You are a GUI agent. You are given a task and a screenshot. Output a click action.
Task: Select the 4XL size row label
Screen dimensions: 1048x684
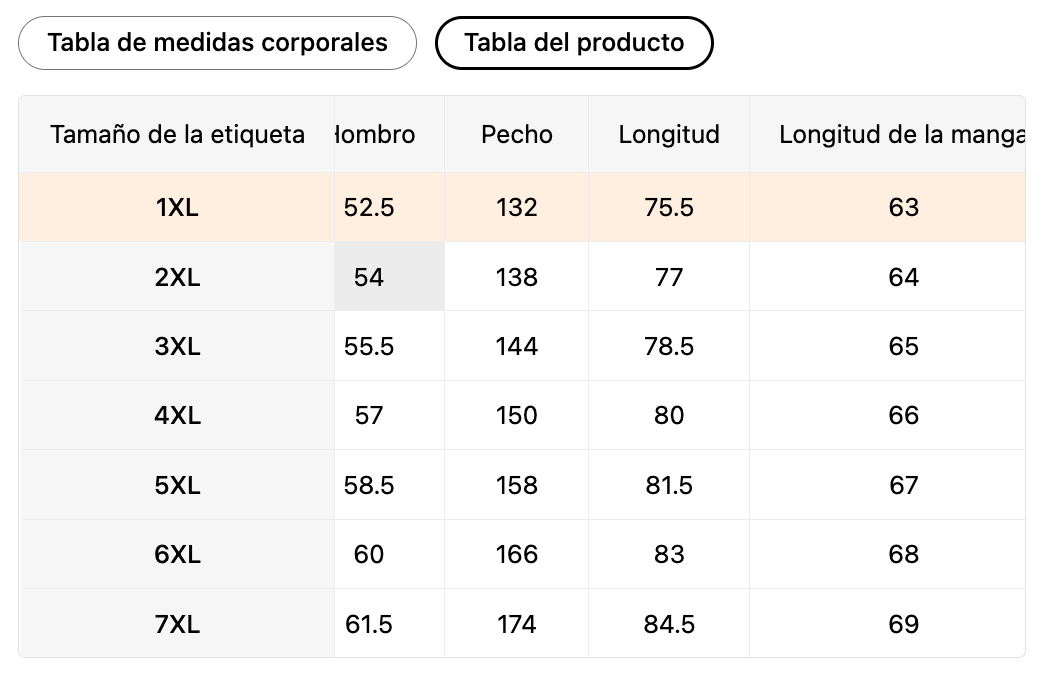point(177,415)
